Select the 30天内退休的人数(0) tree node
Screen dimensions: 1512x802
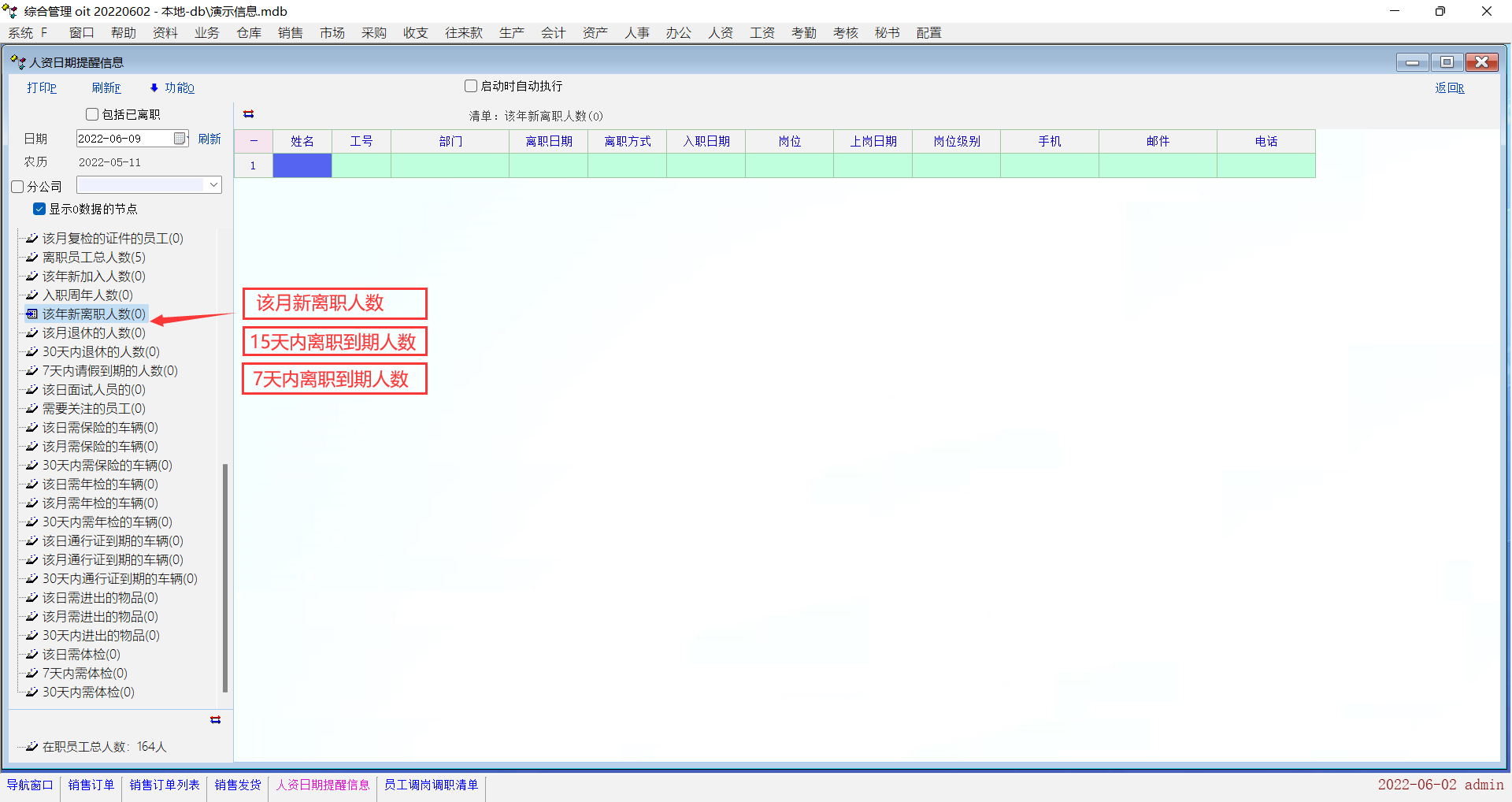[101, 352]
